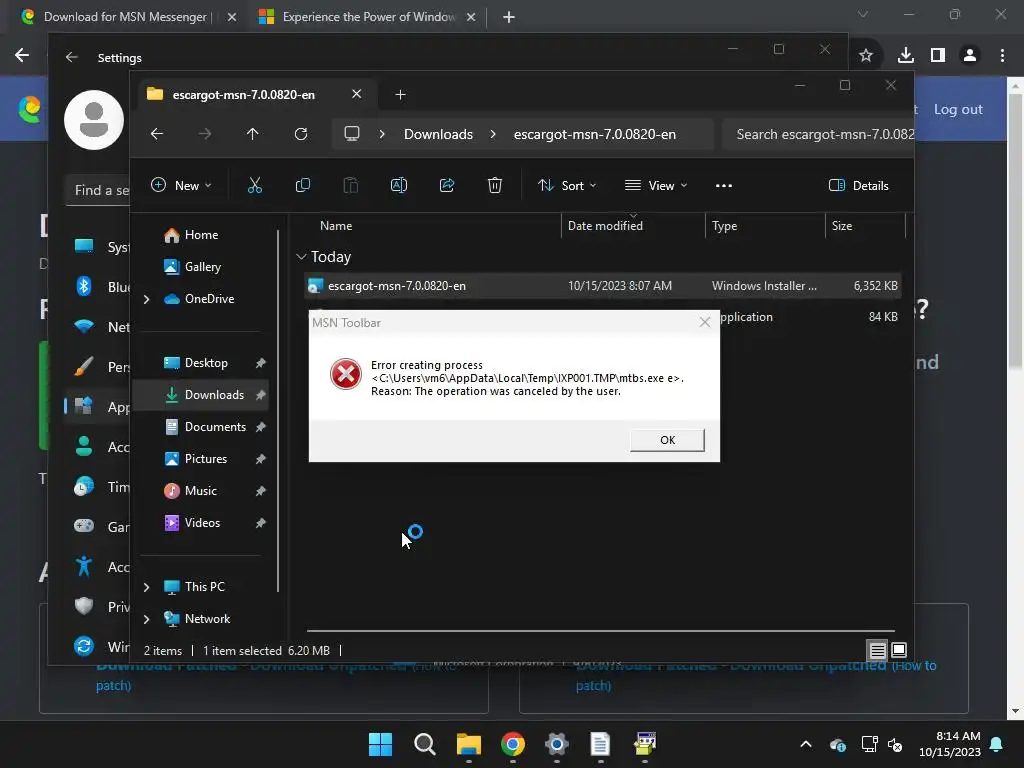Select the escargot-msn-7.0.0820-en installer file
The width and height of the screenshot is (1024, 768).
click(x=603, y=285)
